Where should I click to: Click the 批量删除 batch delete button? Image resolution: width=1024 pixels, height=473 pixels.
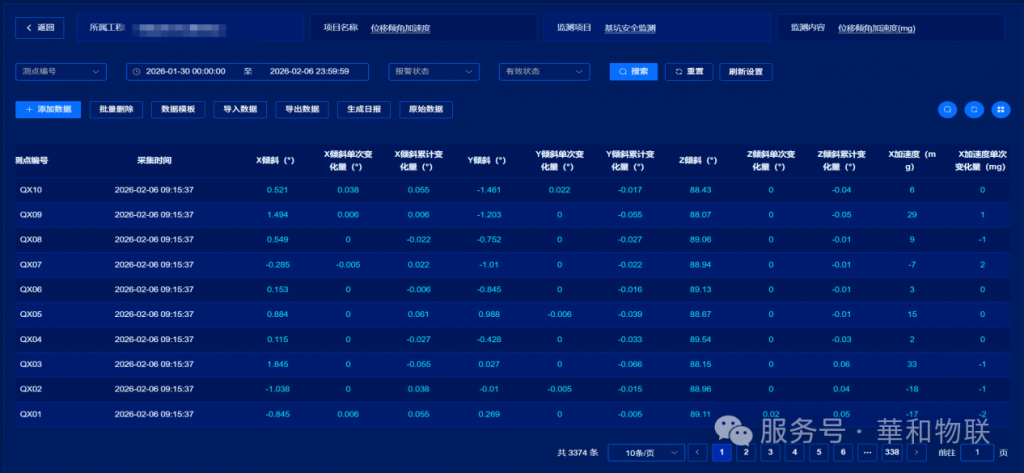(116, 110)
